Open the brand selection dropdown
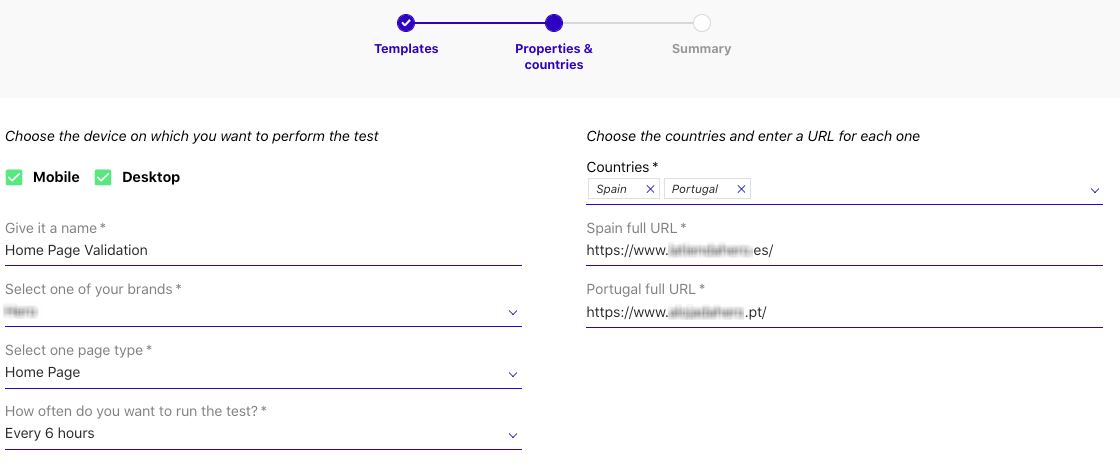This screenshot has height=471, width=1120. [x=513, y=313]
